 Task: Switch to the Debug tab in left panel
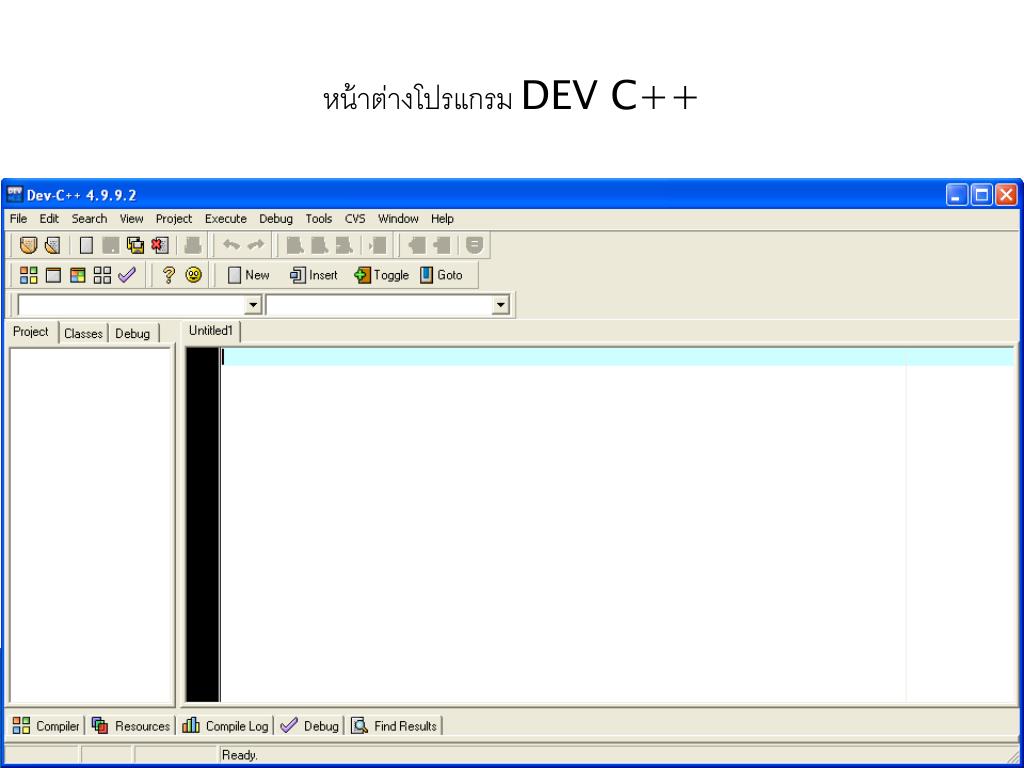click(x=133, y=334)
